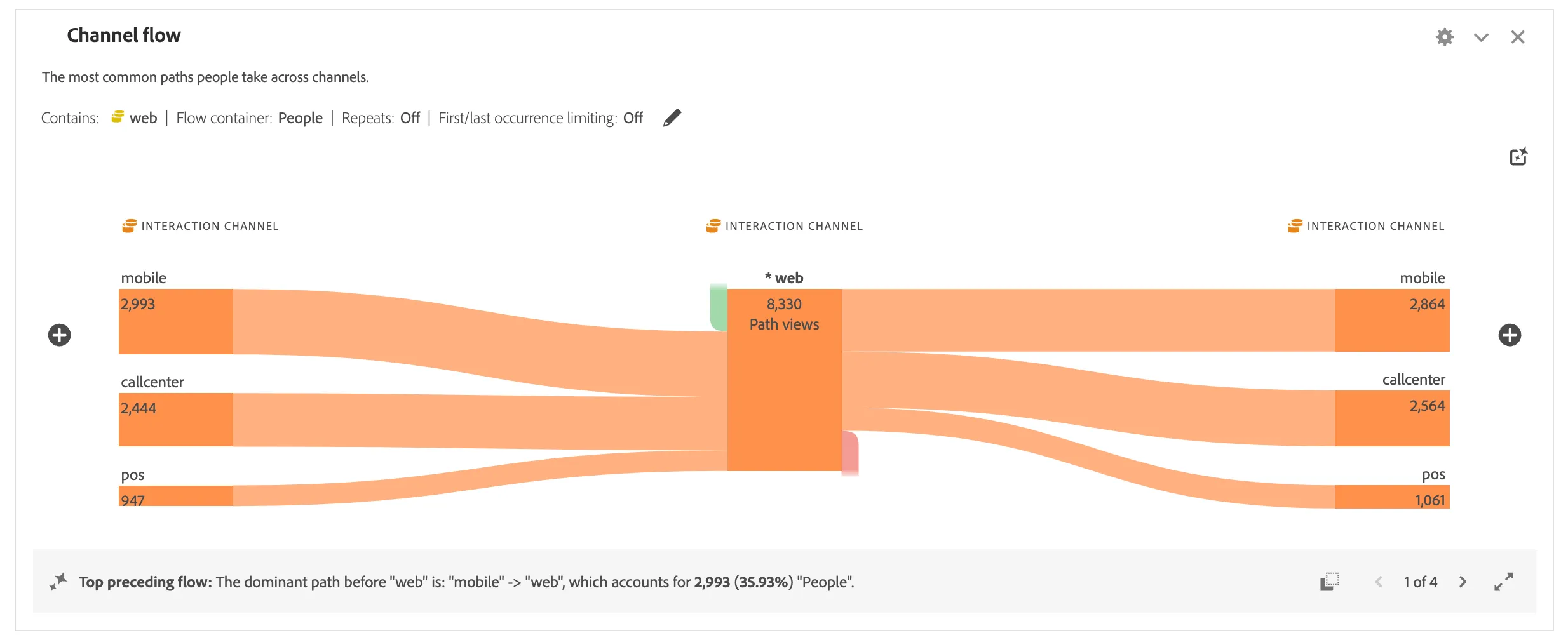
Task: Go to the next insight arrow
Action: 1463,582
